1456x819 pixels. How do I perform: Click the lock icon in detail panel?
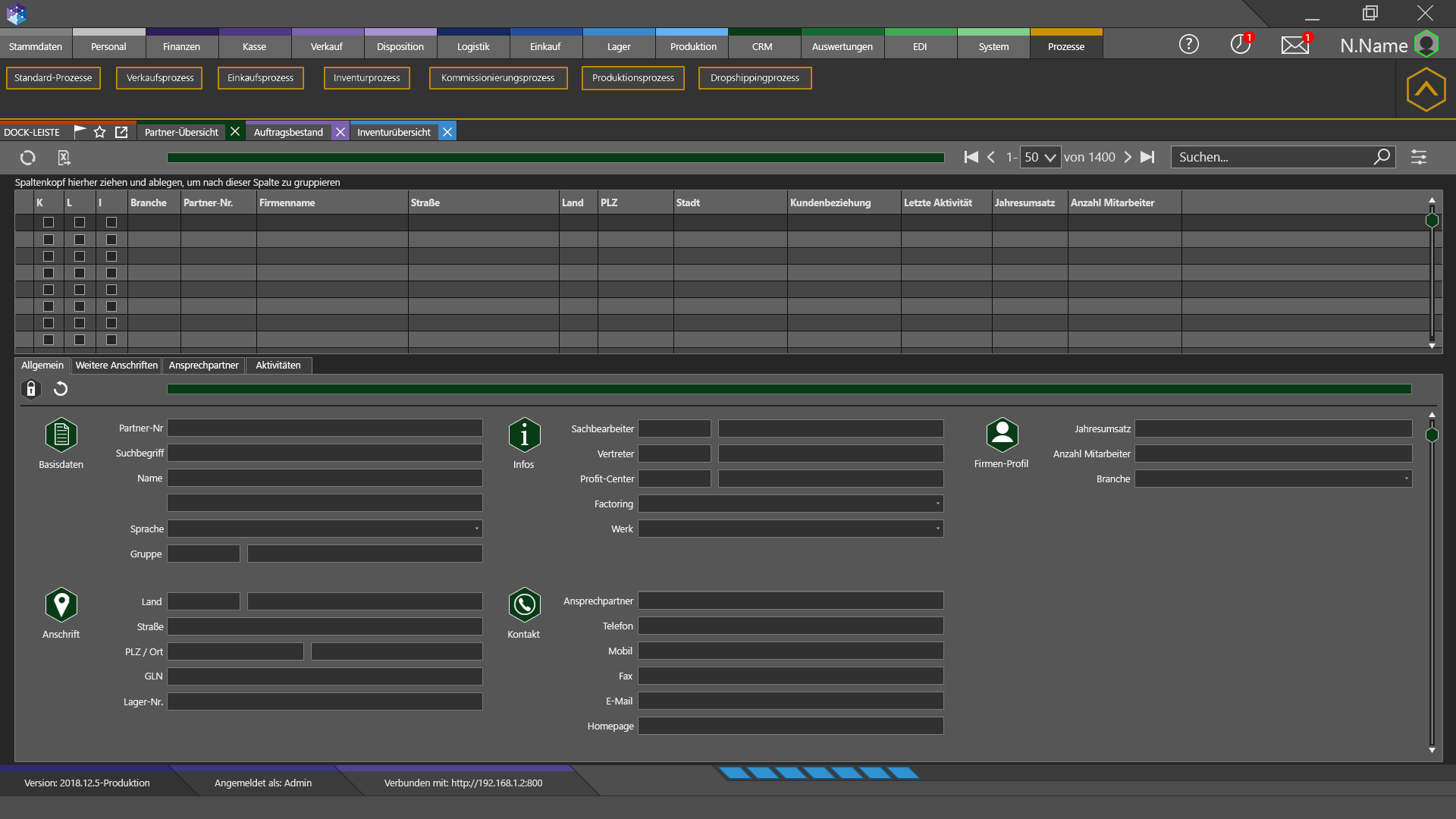point(31,389)
